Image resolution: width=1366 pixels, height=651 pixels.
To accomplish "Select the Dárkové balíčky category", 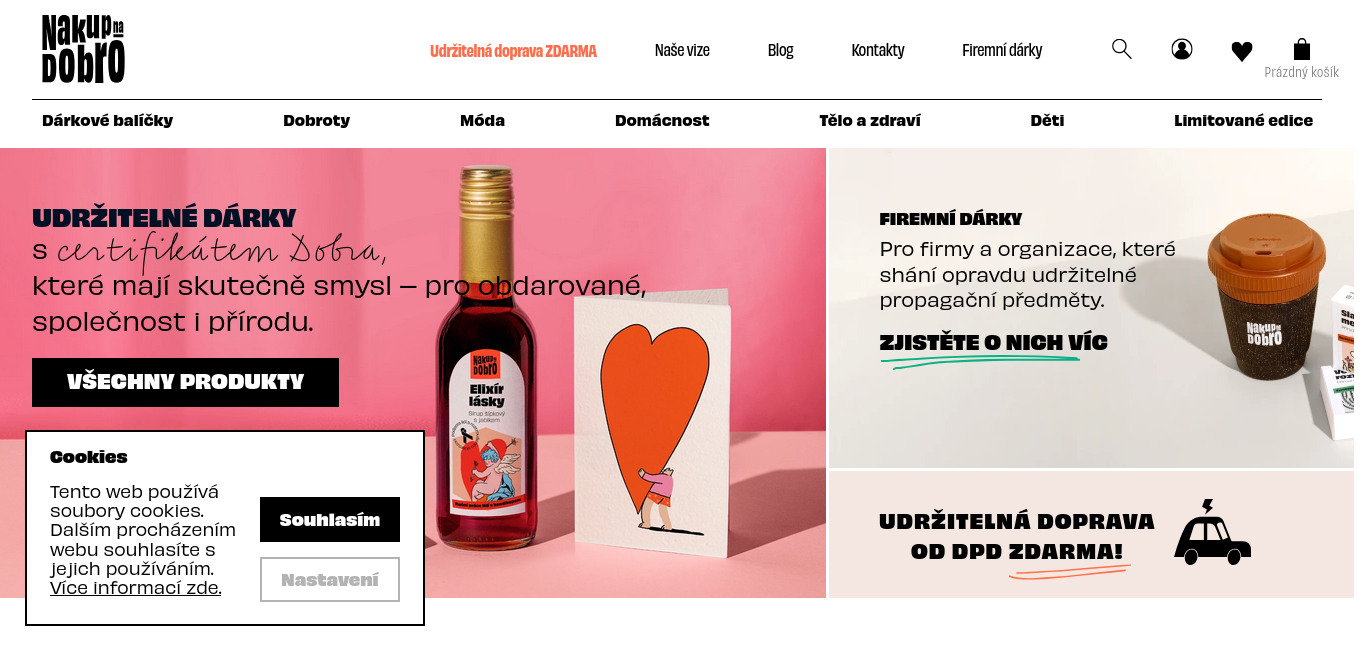I will tap(107, 121).
